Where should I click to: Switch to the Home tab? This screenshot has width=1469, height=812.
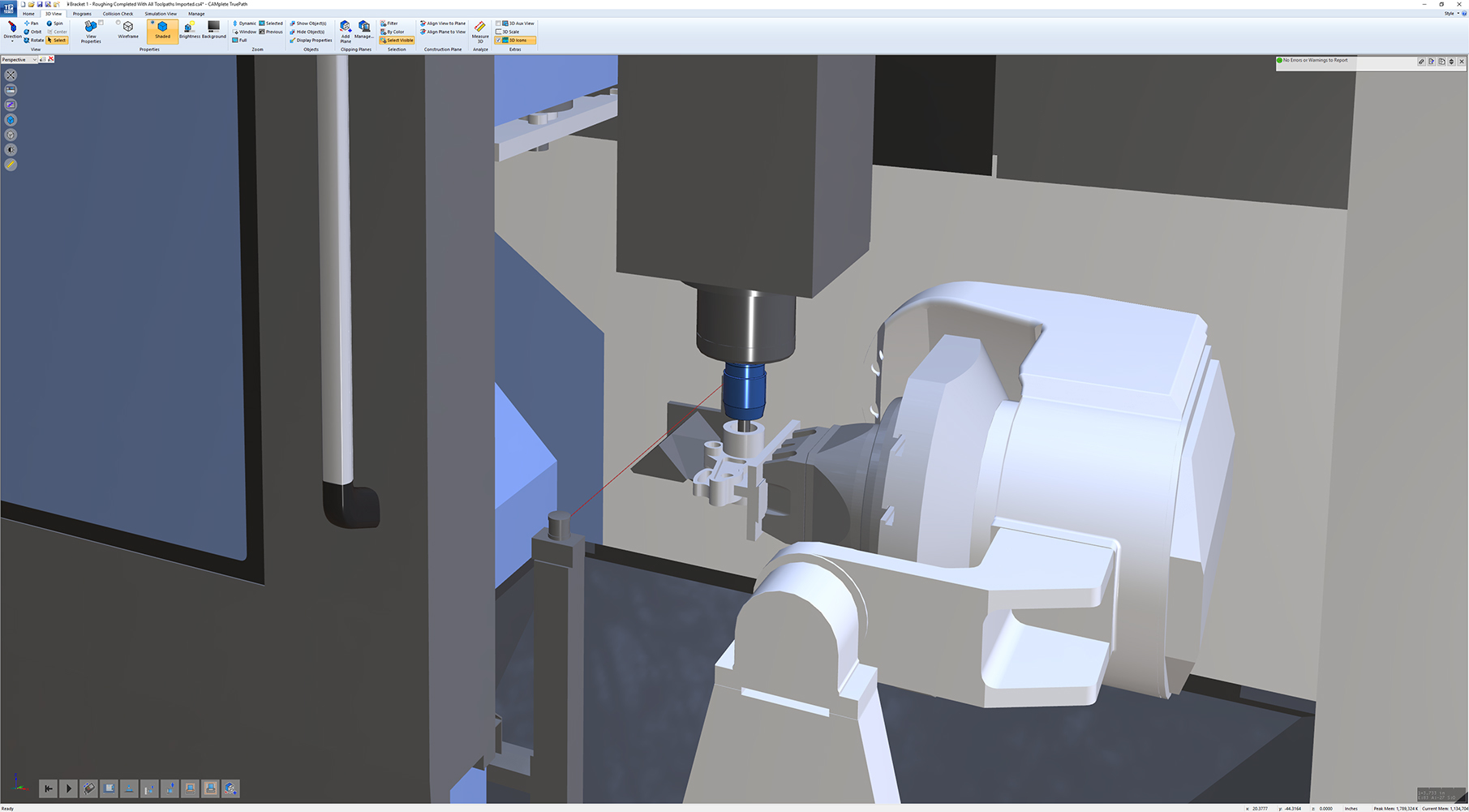point(28,14)
